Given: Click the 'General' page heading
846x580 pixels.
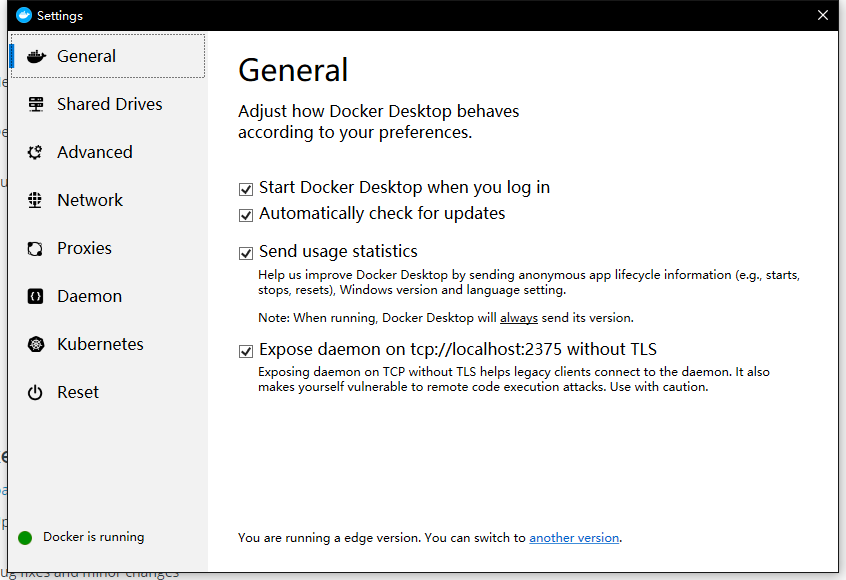Looking at the screenshot, I should click(293, 70).
